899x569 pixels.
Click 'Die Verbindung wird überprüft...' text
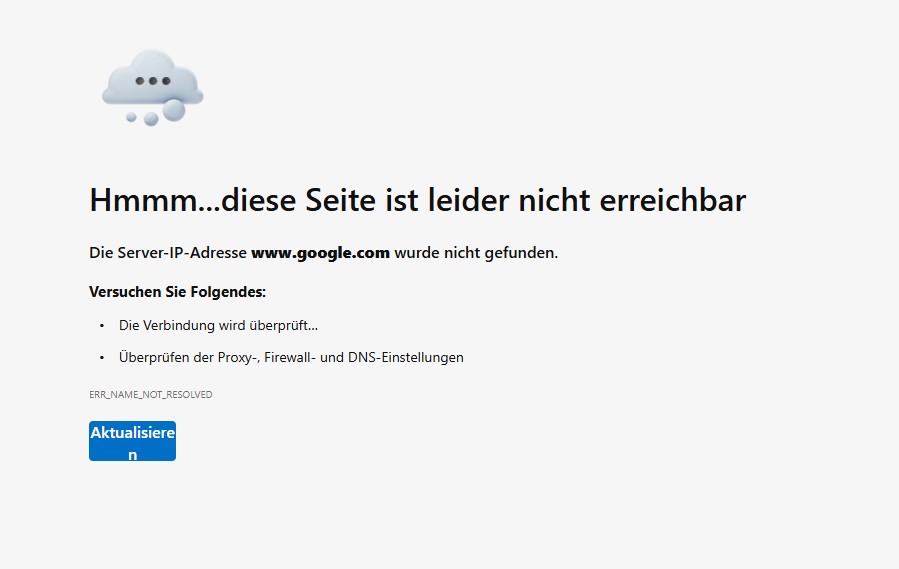(218, 326)
